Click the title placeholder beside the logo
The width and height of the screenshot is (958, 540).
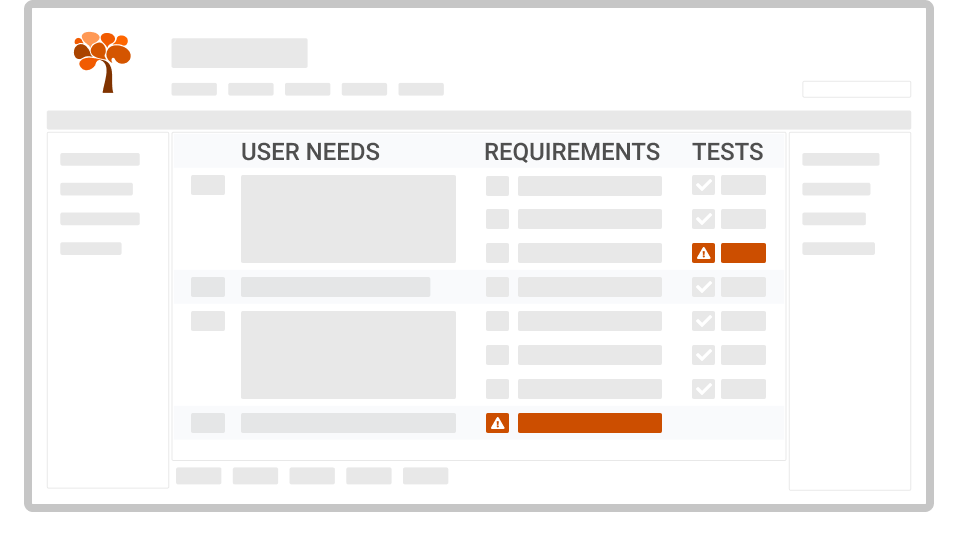click(240, 53)
